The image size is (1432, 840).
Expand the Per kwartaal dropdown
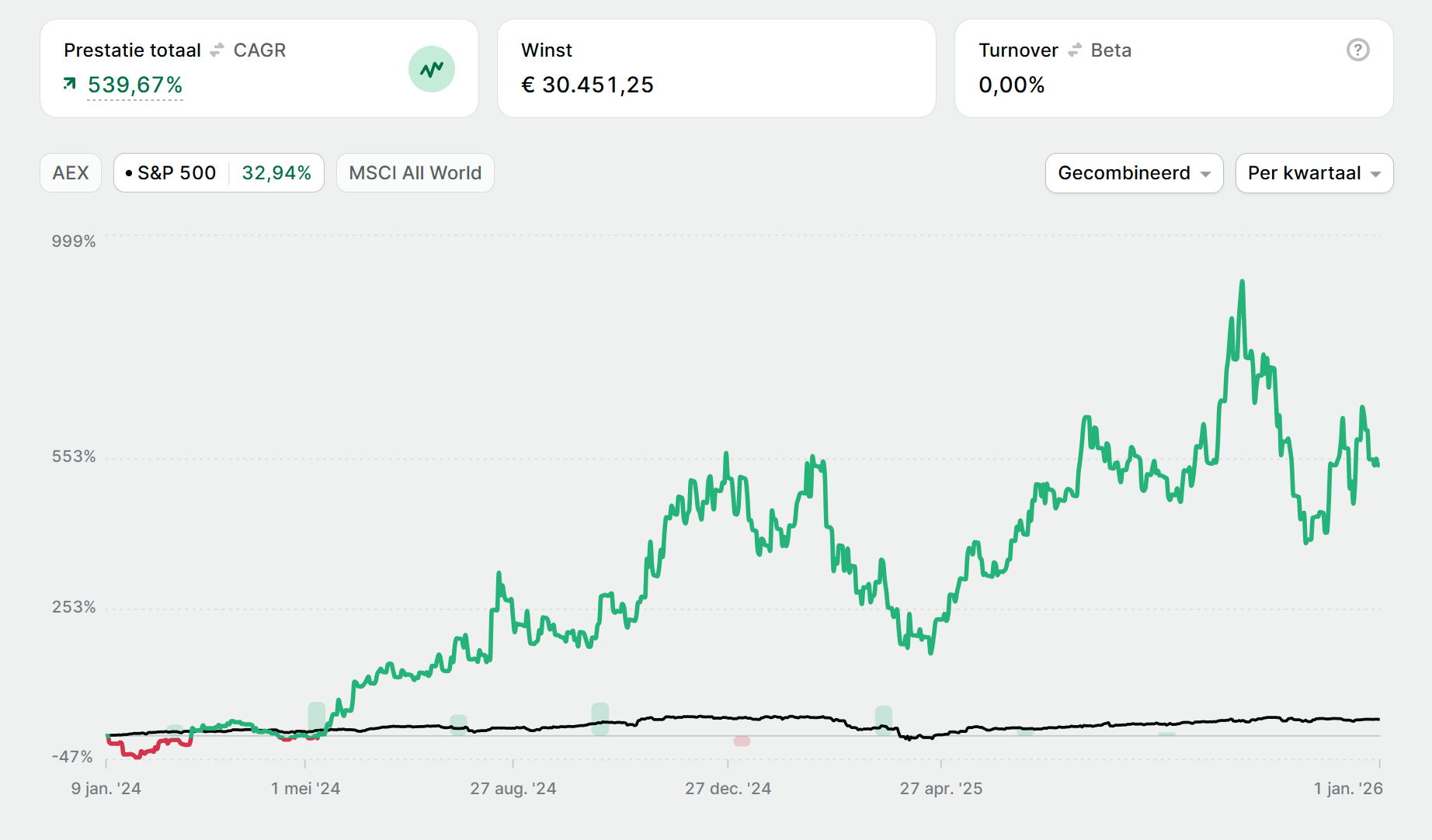(1313, 173)
